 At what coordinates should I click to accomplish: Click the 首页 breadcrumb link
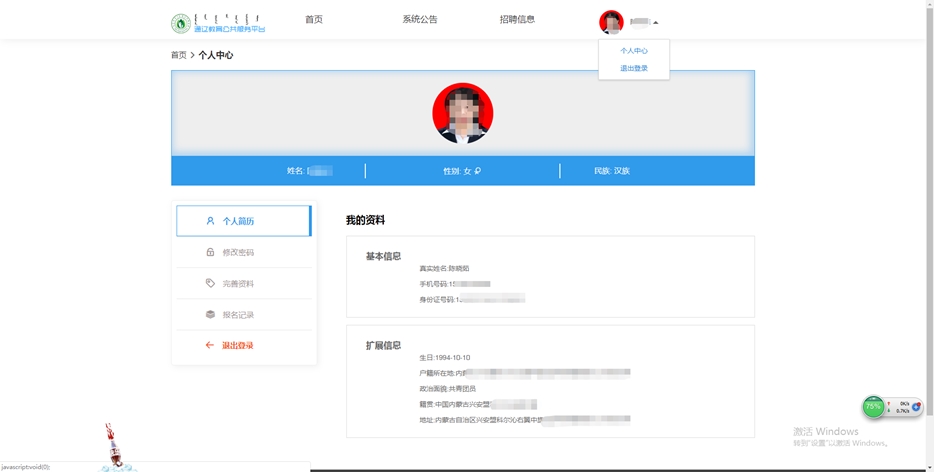(178, 55)
